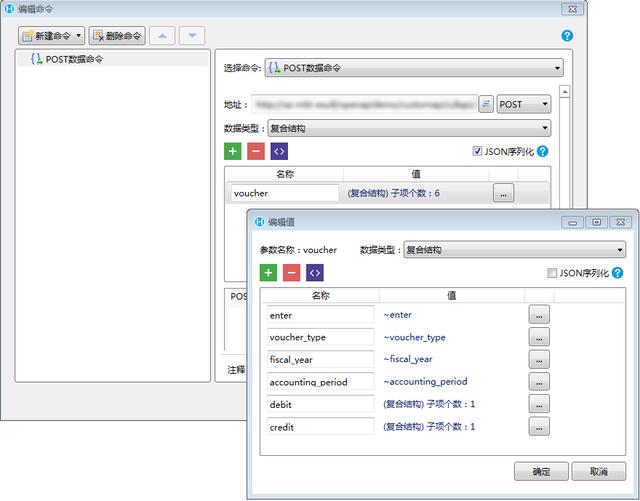Click 值 column header in 编辑命令 window

pos(416,174)
